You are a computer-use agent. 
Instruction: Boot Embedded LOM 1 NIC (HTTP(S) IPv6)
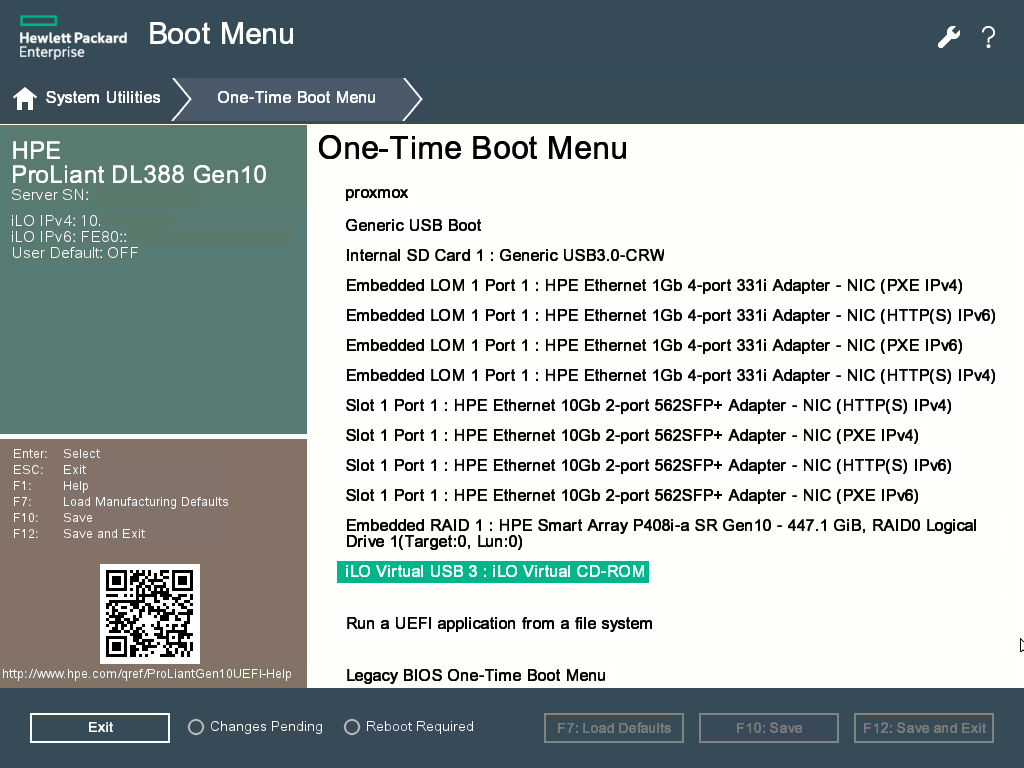click(671, 315)
